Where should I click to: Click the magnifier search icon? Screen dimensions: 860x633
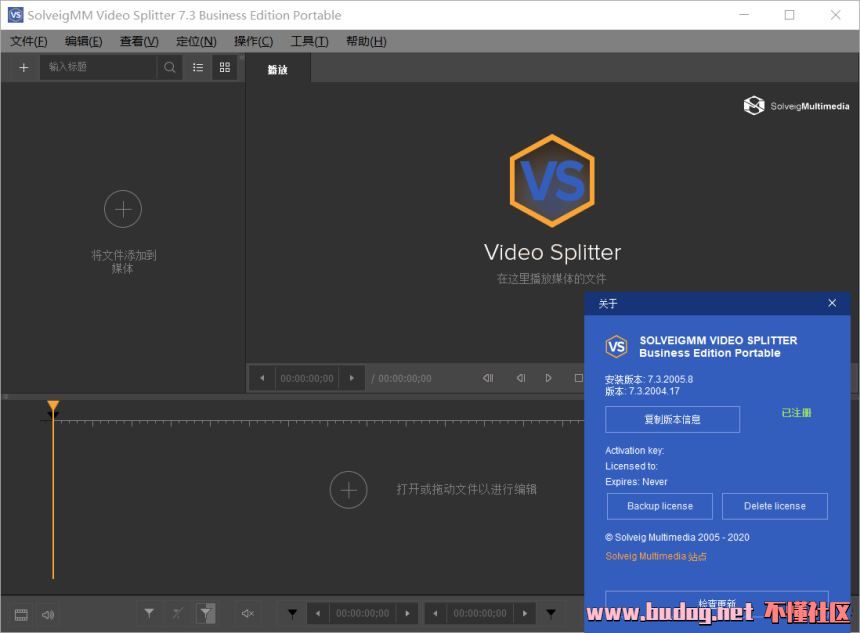170,67
